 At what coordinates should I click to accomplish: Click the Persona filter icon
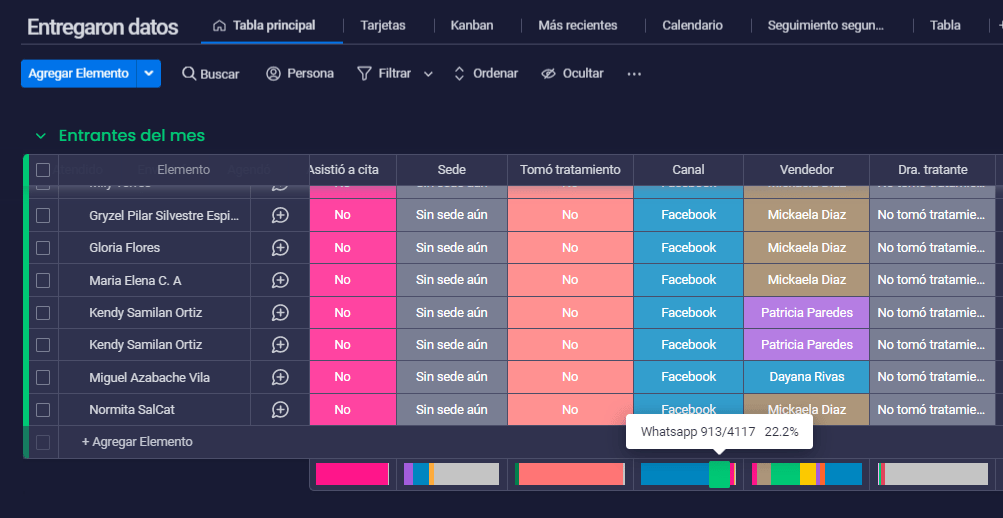274,74
